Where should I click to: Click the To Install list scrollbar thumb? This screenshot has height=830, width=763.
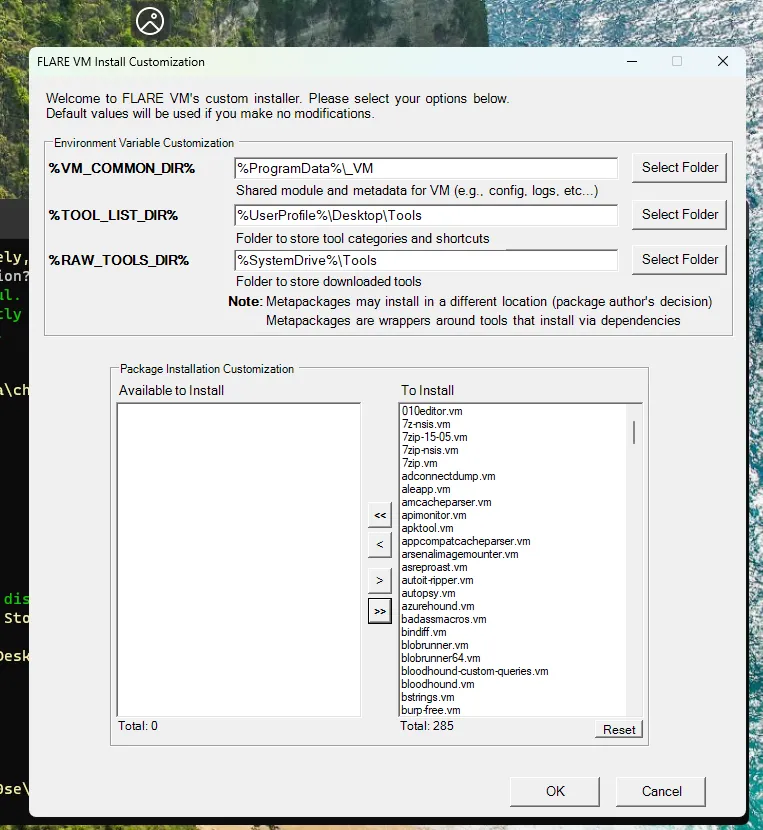click(x=634, y=432)
